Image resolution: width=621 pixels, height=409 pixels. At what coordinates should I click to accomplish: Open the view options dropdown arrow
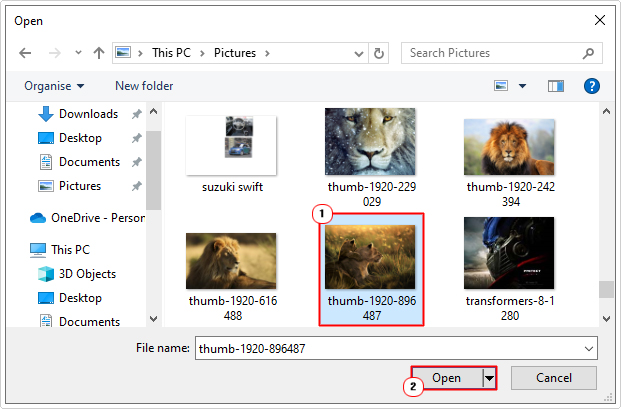[x=522, y=86]
